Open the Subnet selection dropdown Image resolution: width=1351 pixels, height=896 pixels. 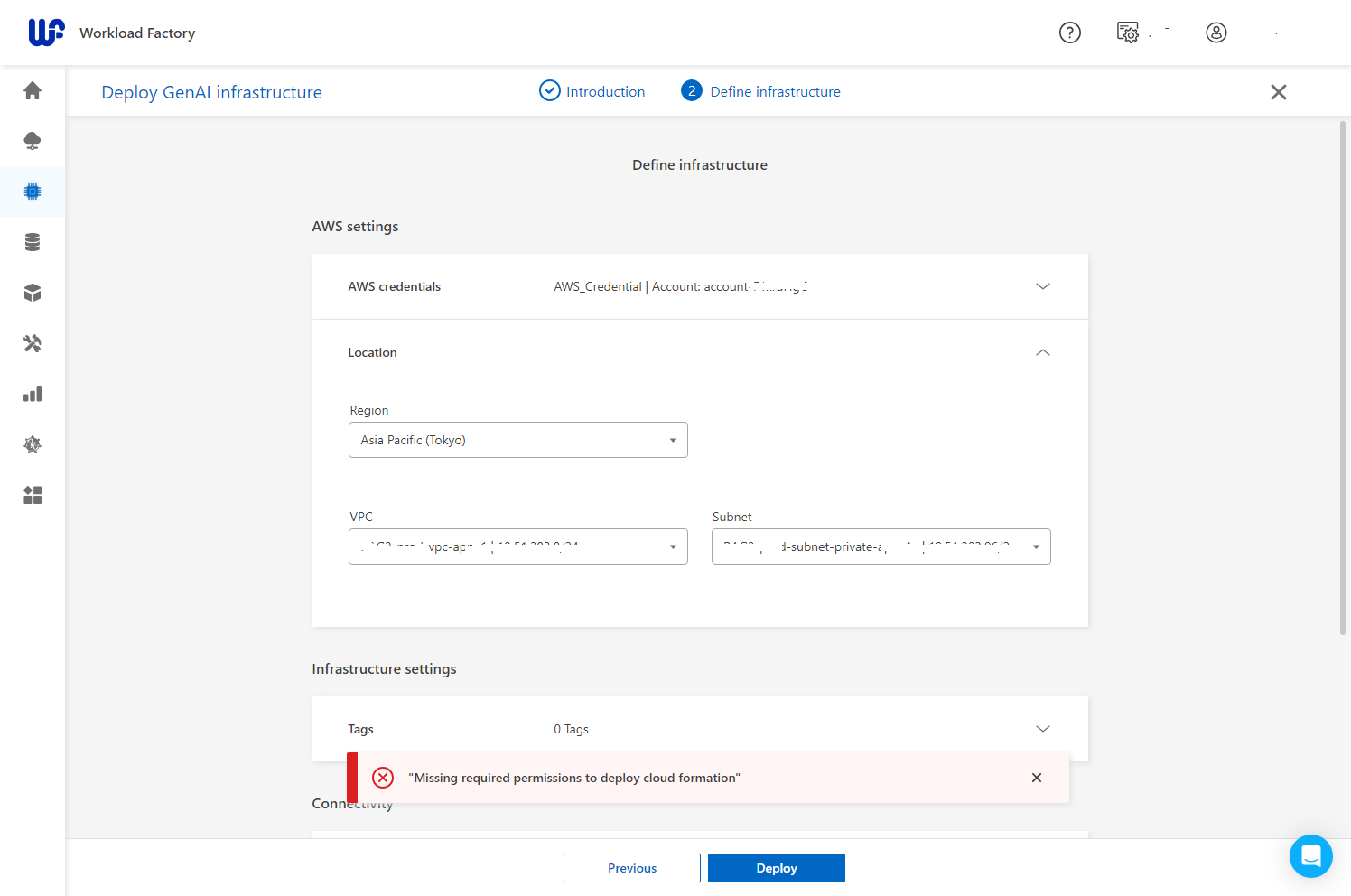[1035, 546]
